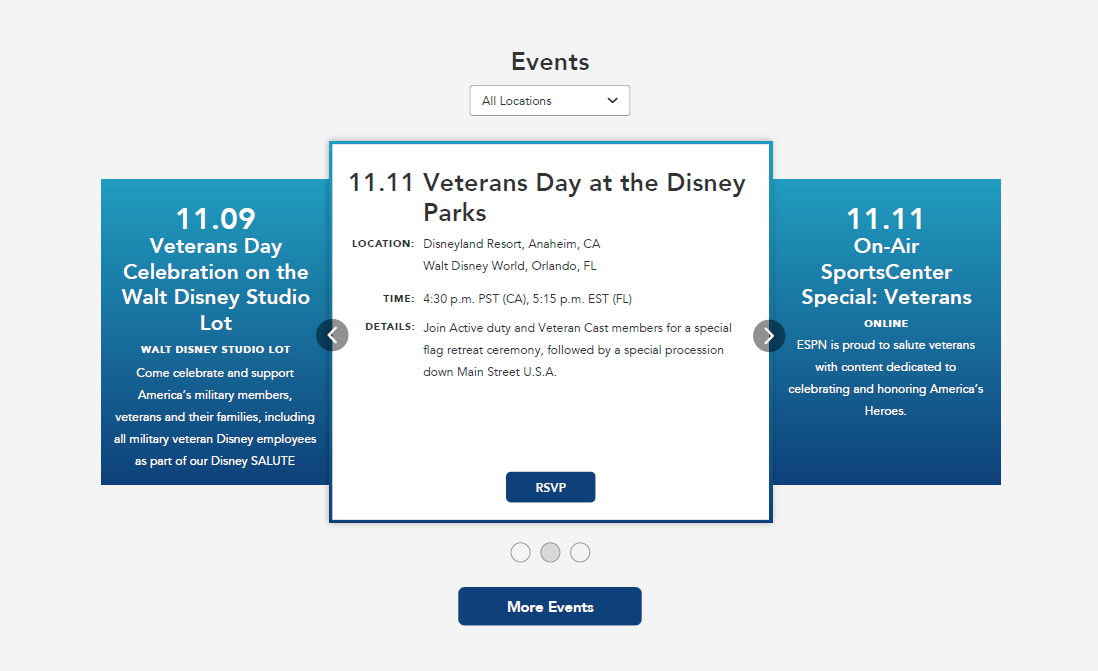Click the More Events button
The image size is (1098, 671).
tap(549, 606)
